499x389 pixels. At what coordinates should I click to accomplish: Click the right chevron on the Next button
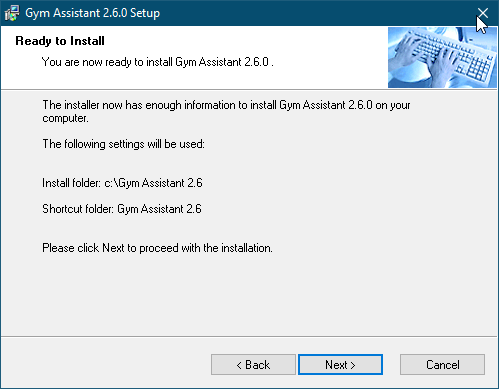point(353,365)
